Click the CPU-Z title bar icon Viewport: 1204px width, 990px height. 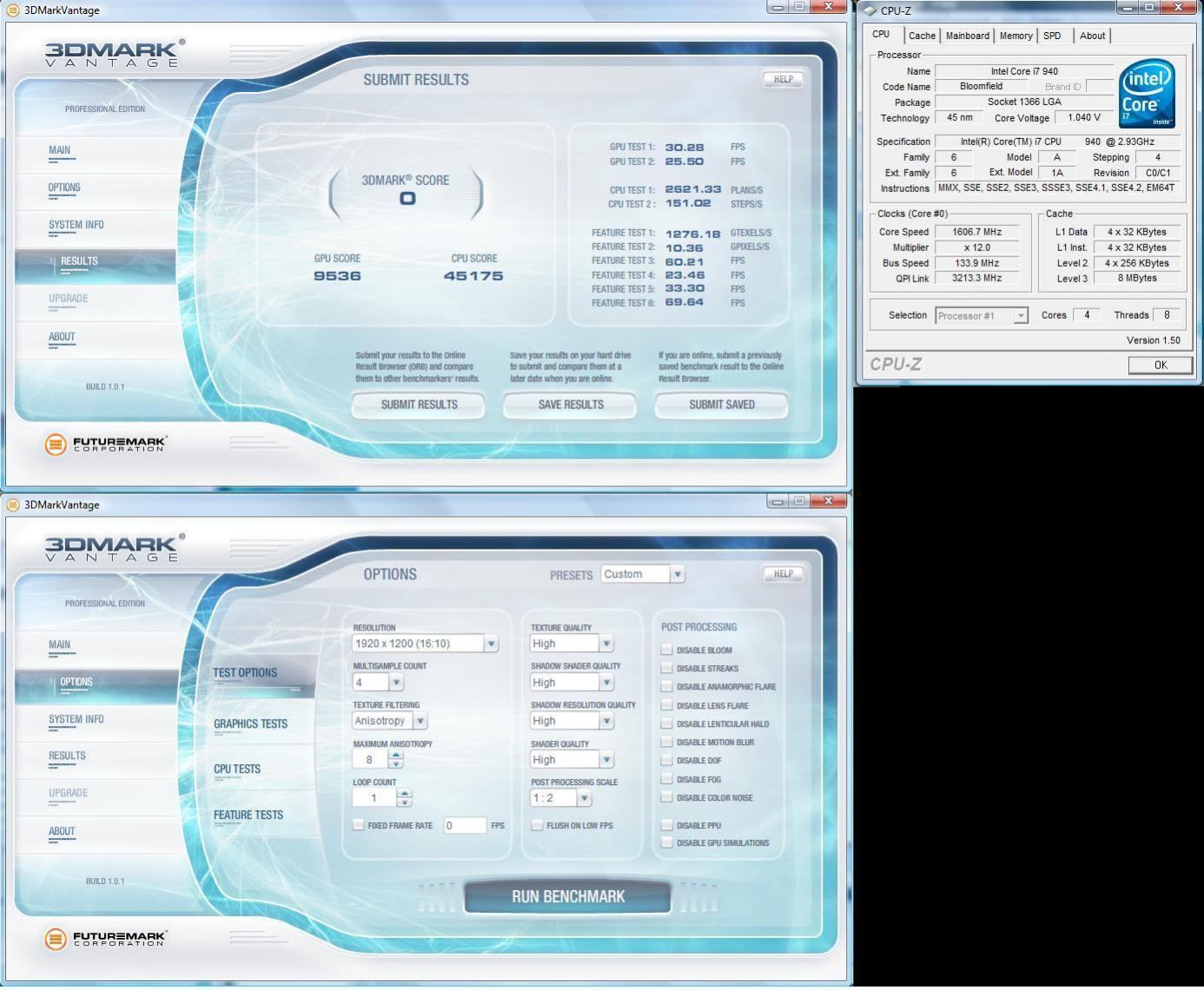(870, 10)
